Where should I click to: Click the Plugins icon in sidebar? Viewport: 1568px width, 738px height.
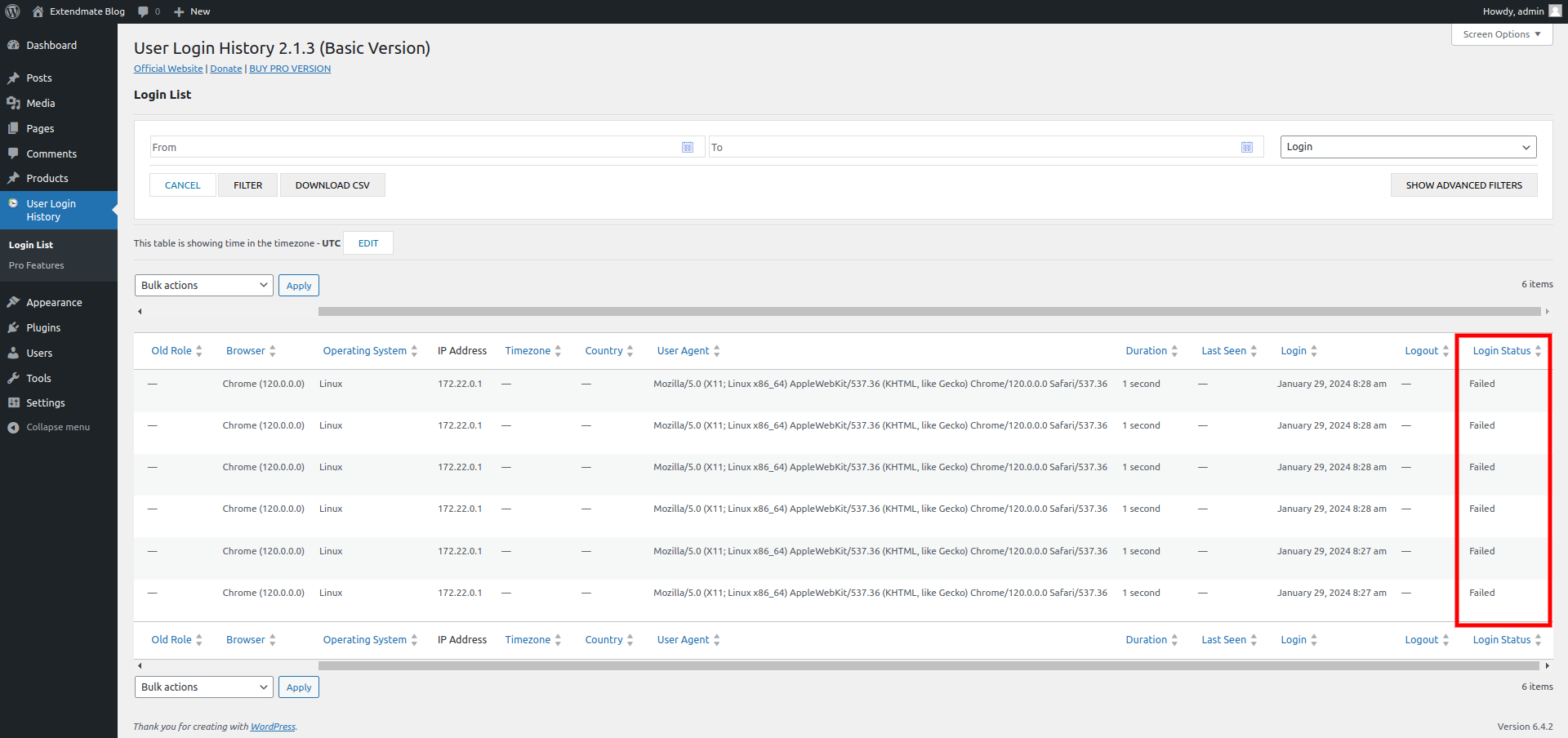13,327
